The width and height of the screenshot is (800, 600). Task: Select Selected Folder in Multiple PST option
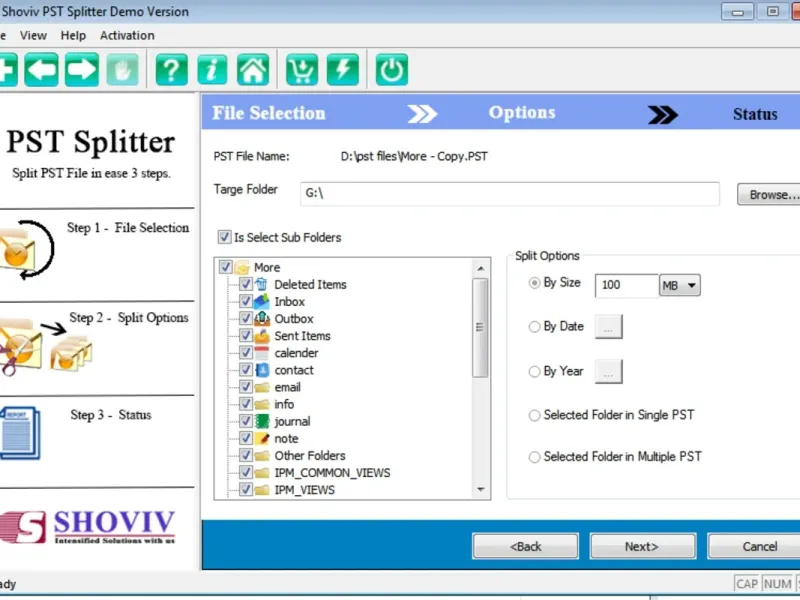534,457
